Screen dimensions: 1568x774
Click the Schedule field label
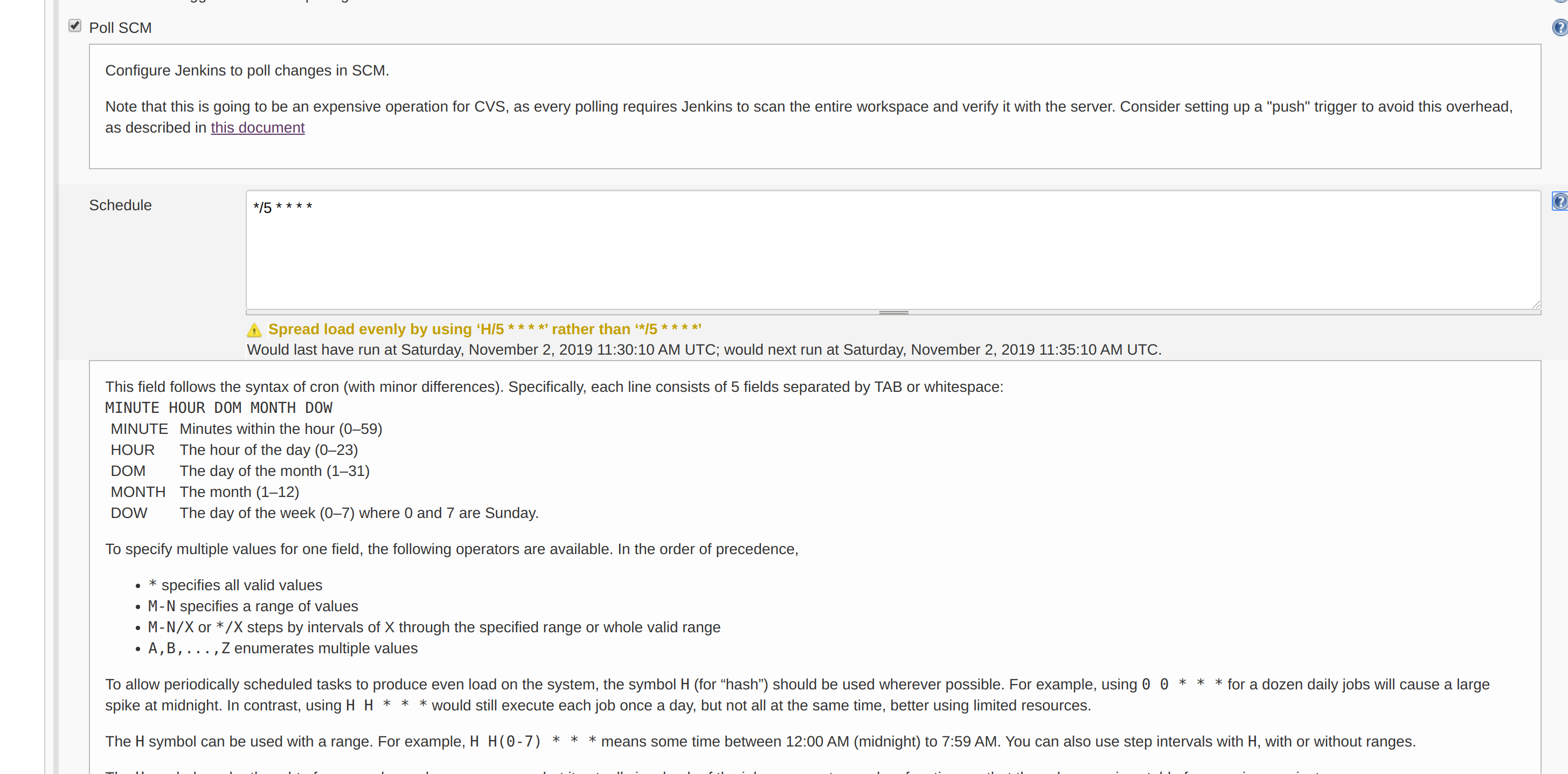[x=120, y=205]
